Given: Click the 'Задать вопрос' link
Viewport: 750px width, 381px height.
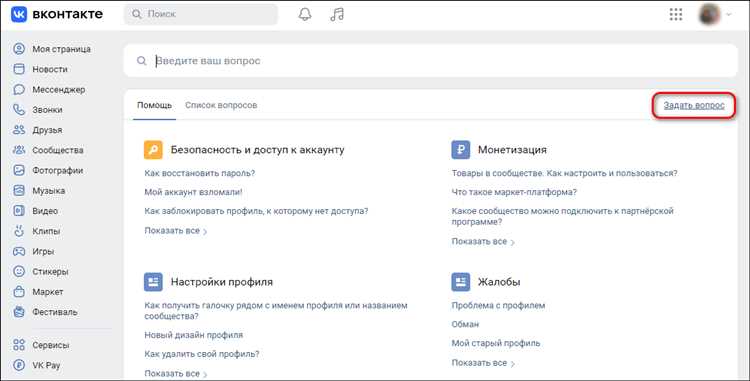Looking at the screenshot, I should [694, 105].
